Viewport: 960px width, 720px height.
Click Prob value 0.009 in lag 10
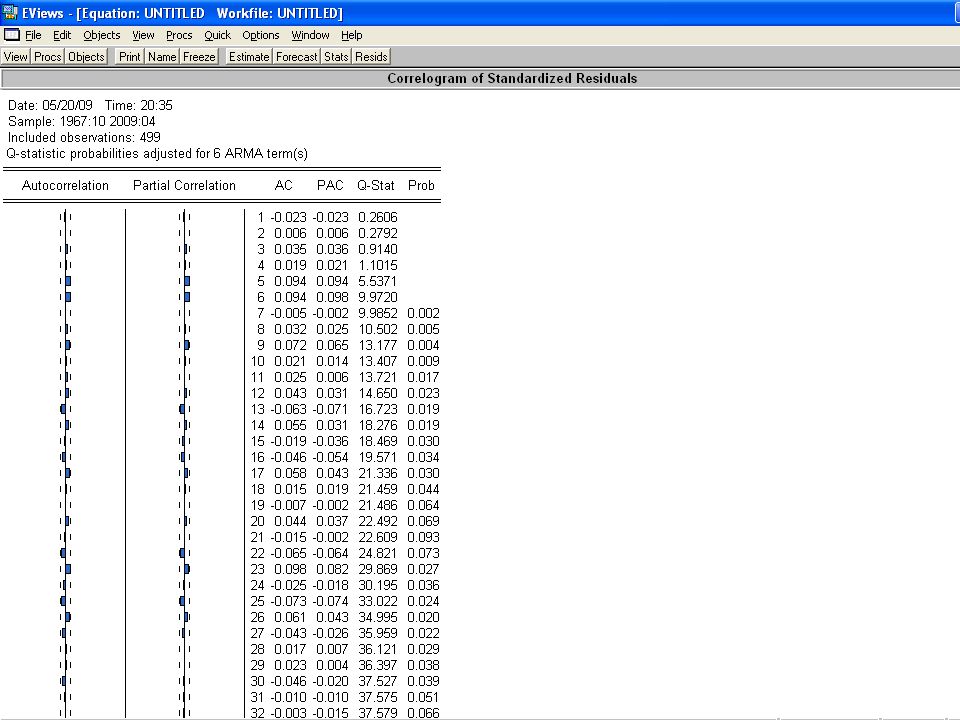pos(423,361)
